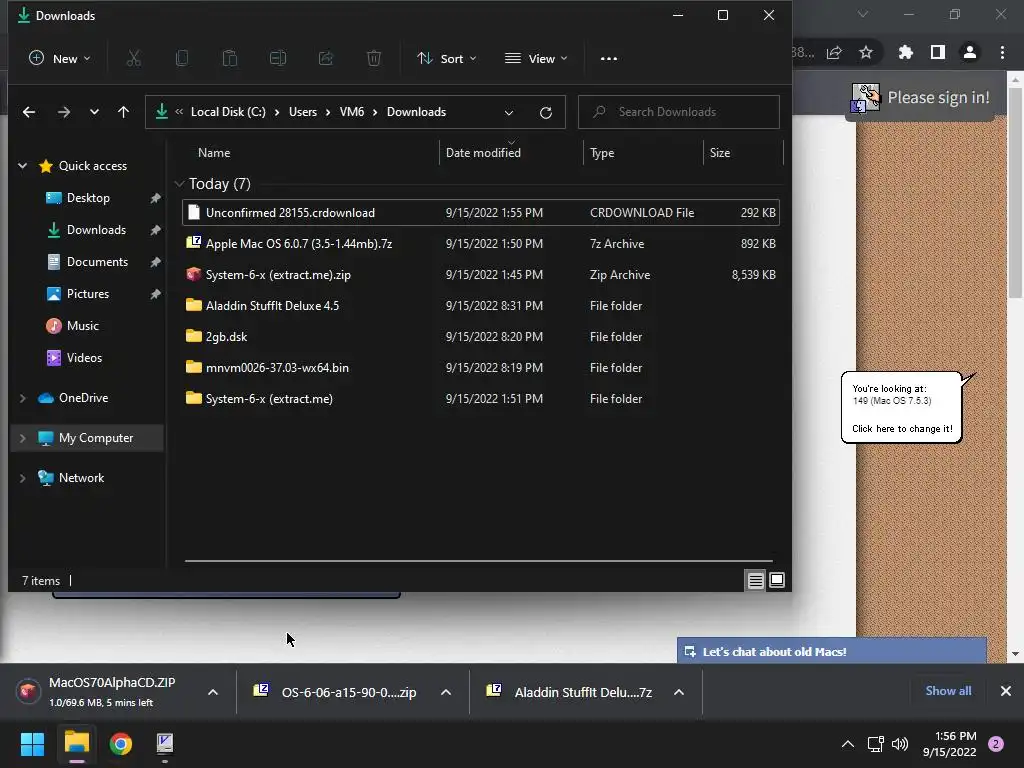Open the View dropdown menu

(x=536, y=59)
